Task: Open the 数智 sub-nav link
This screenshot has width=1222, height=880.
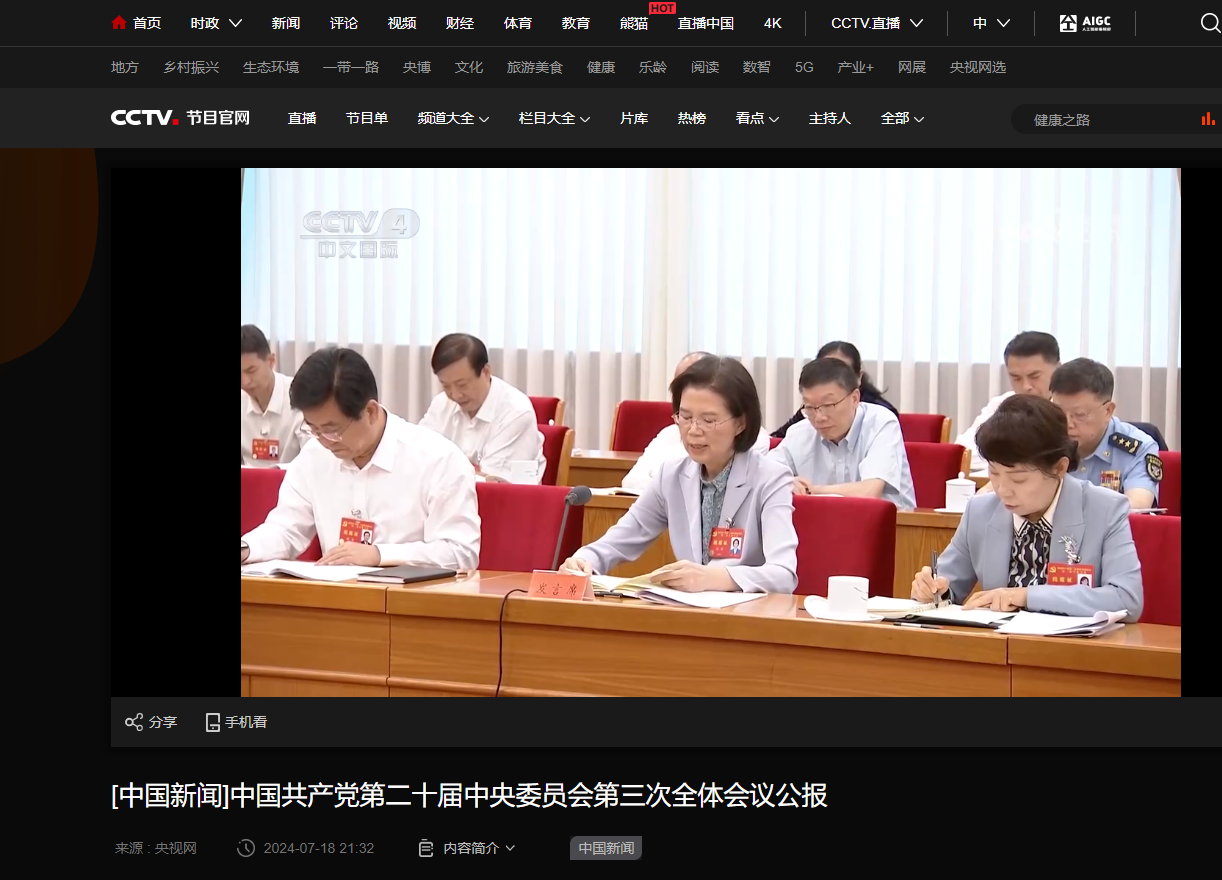Action: 757,67
